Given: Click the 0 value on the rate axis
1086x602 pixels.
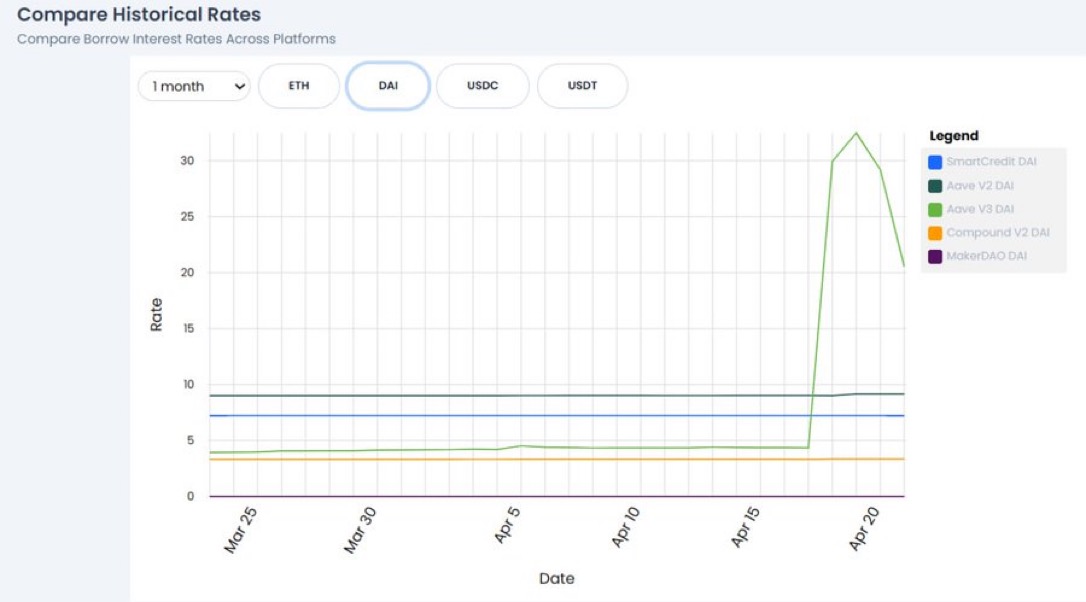Looking at the screenshot, I should pyautogui.click(x=190, y=497).
